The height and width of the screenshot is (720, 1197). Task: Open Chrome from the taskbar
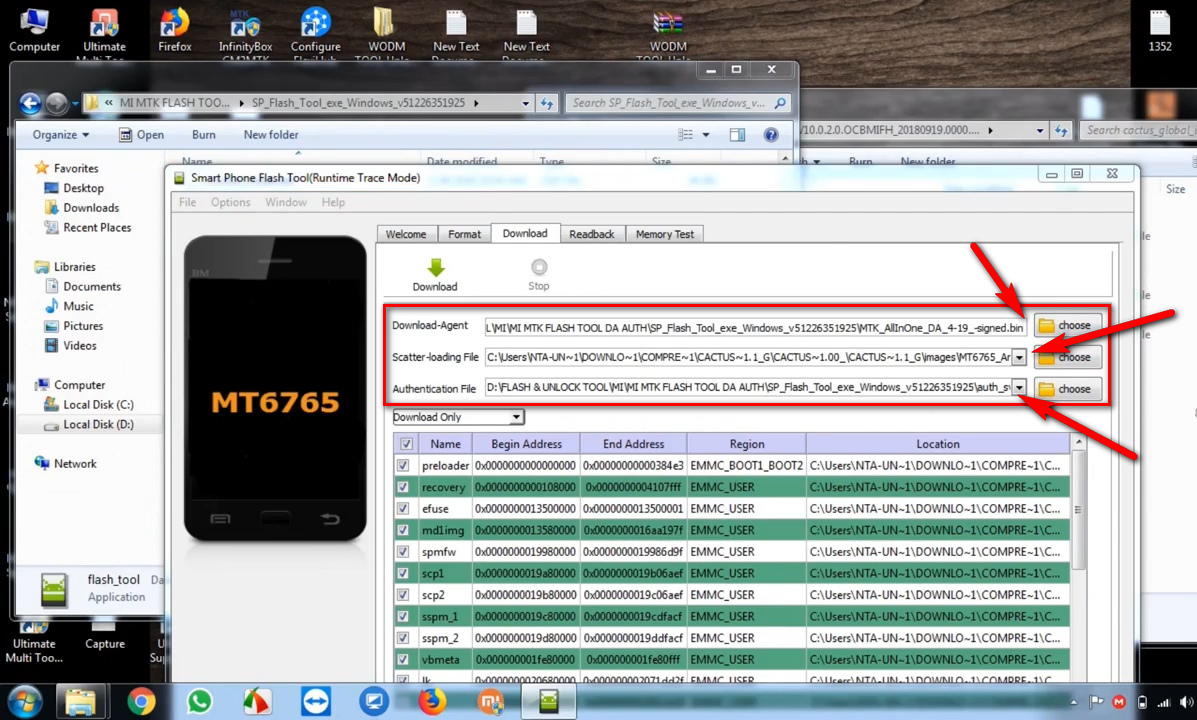pyautogui.click(x=141, y=702)
